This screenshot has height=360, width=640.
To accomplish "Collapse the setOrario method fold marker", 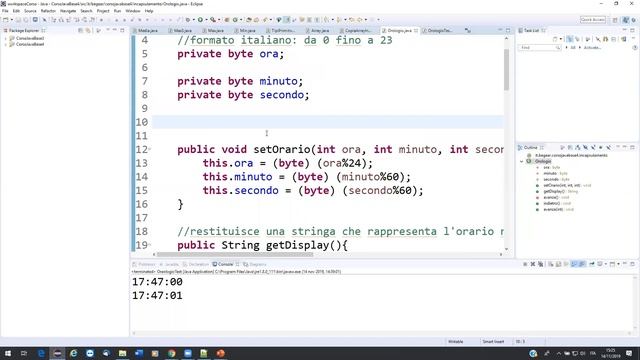I will (x=149, y=149).
